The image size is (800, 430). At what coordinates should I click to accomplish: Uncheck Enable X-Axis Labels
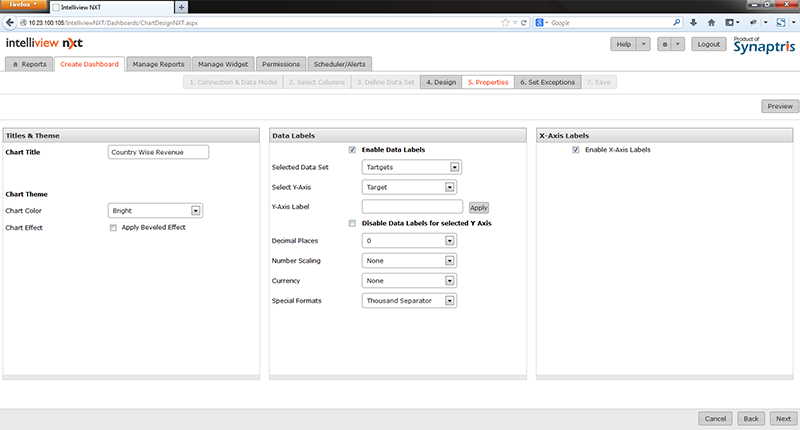click(x=576, y=150)
